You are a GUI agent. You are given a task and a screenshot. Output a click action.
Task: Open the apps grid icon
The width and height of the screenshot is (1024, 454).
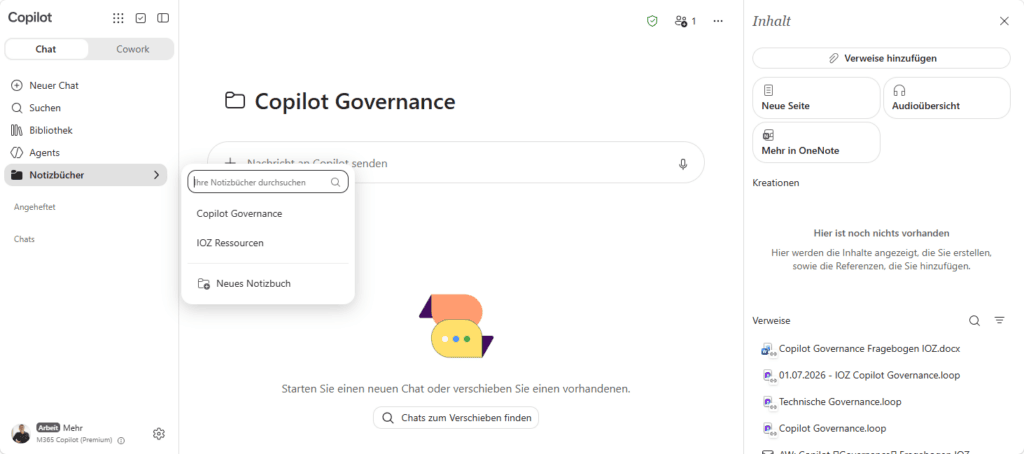click(118, 18)
